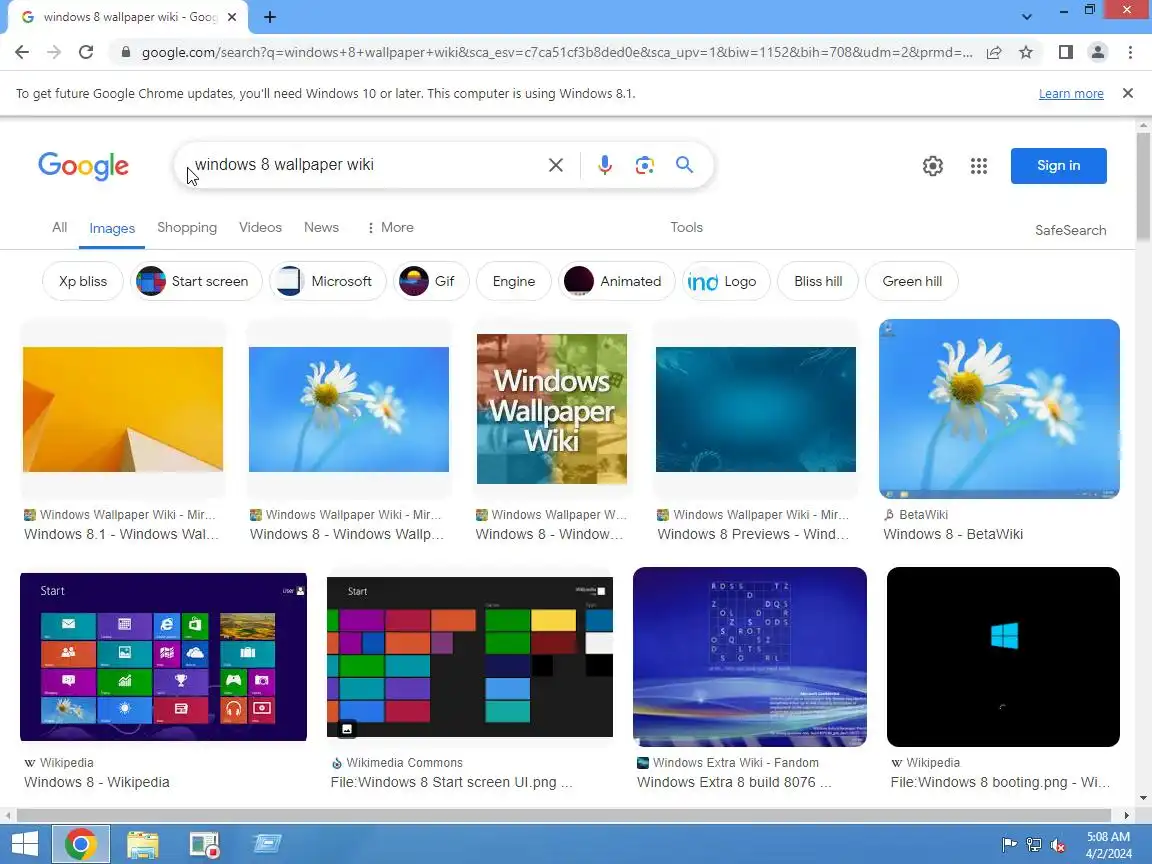The width and height of the screenshot is (1152, 864).
Task: Open Chrome from the taskbar
Action: pos(81,844)
